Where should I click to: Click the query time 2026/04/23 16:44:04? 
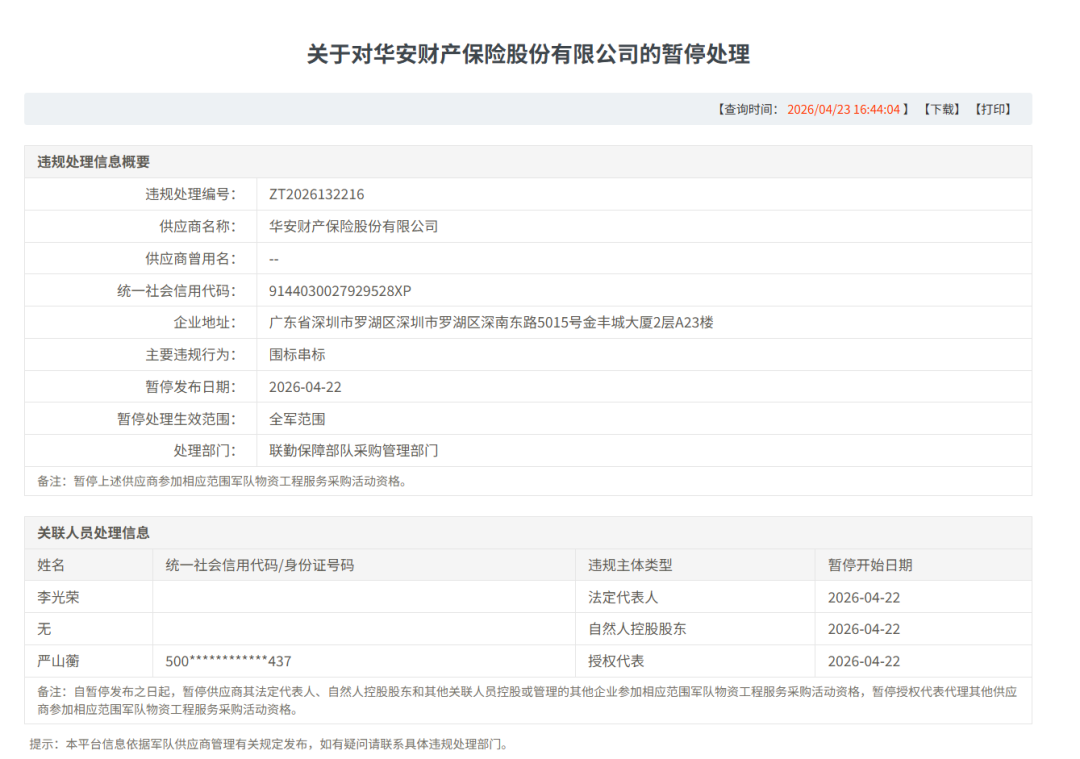(x=843, y=109)
